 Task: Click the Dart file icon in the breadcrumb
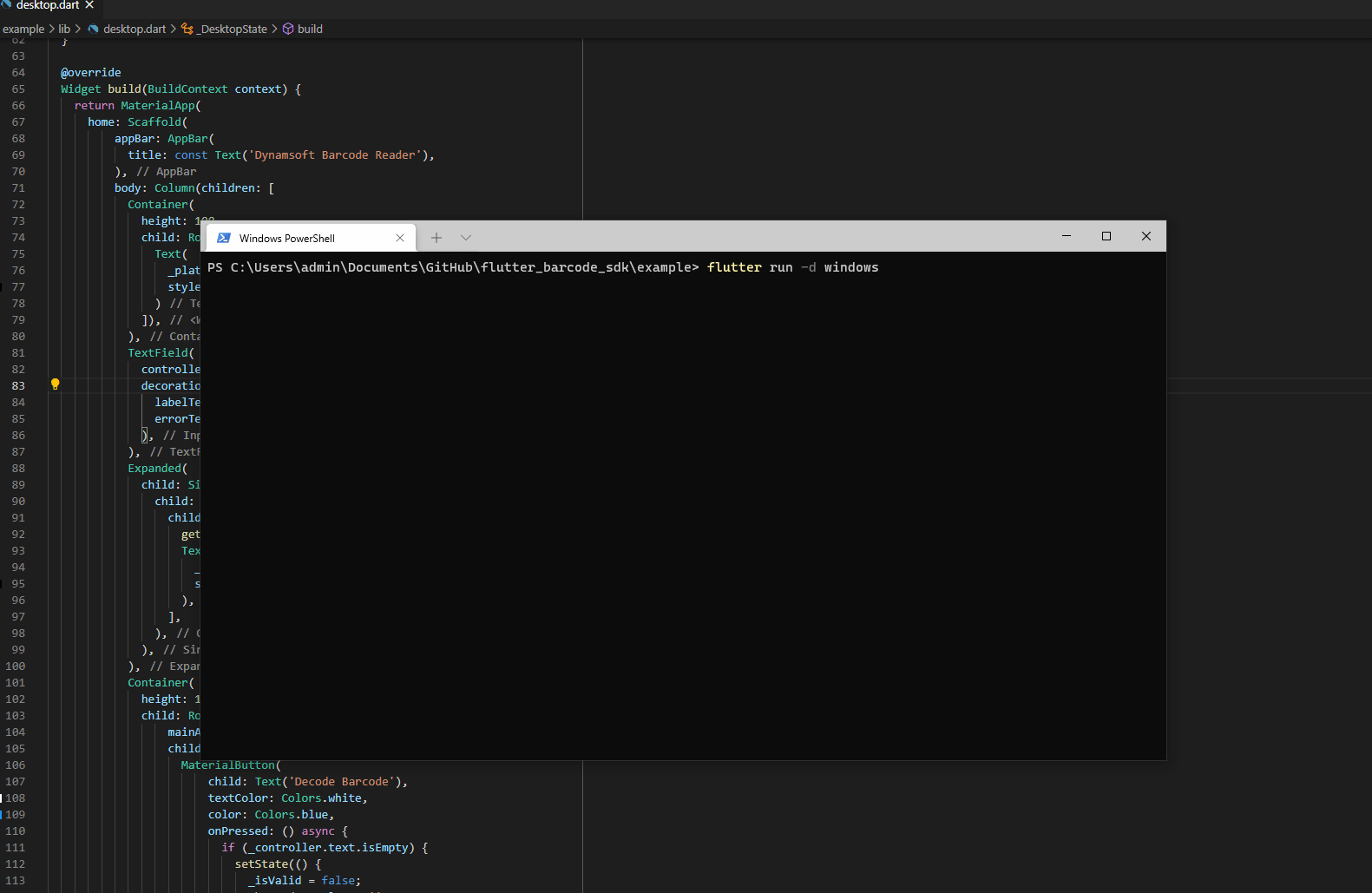tap(93, 29)
